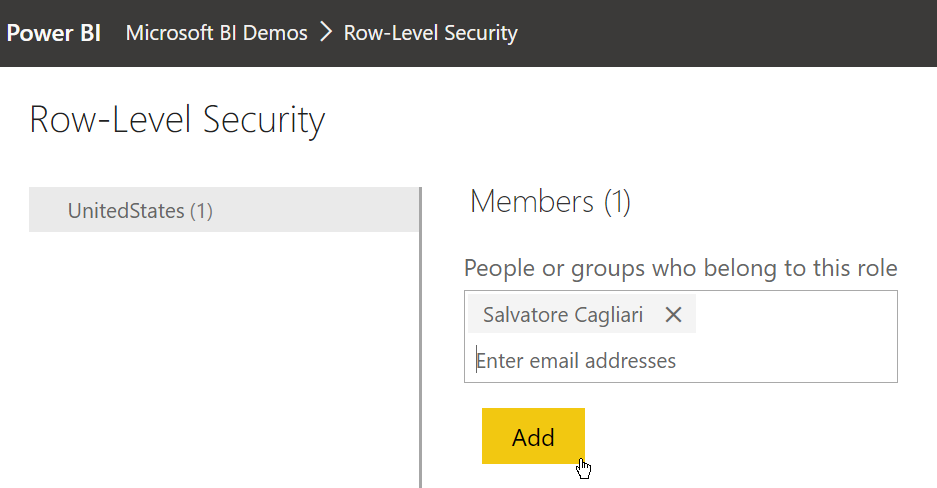
Task: Select the breadcrumb chevron separator
Action: coord(326,32)
